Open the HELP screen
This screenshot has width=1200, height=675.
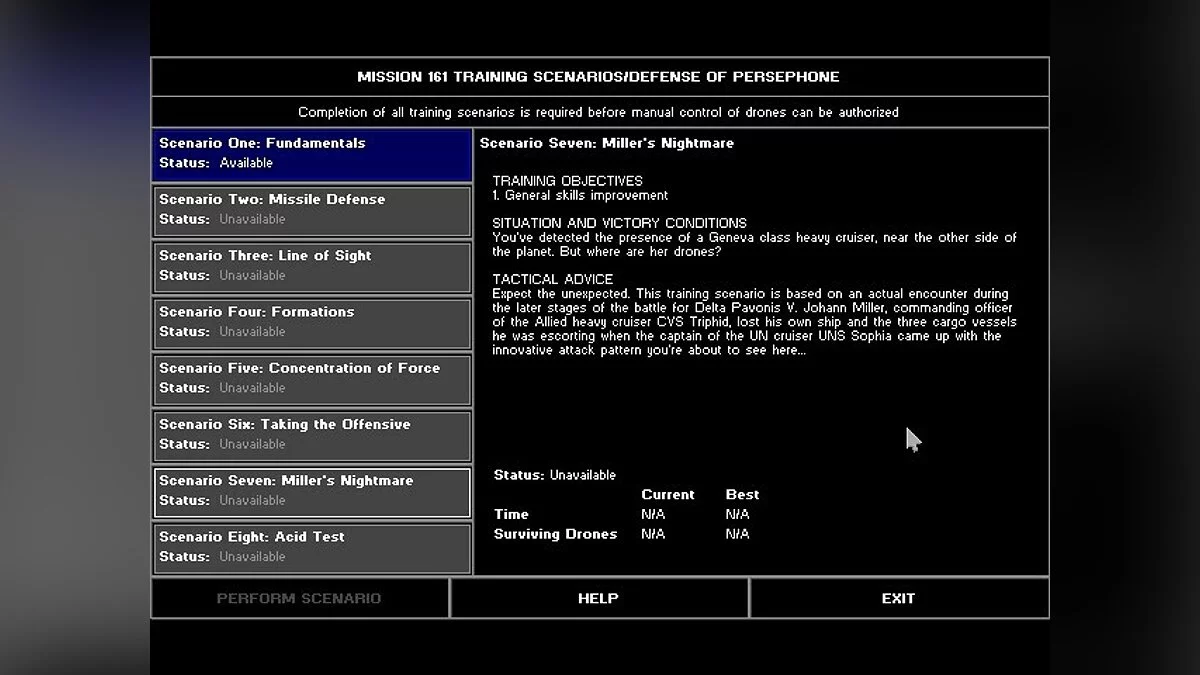pos(599,598)
